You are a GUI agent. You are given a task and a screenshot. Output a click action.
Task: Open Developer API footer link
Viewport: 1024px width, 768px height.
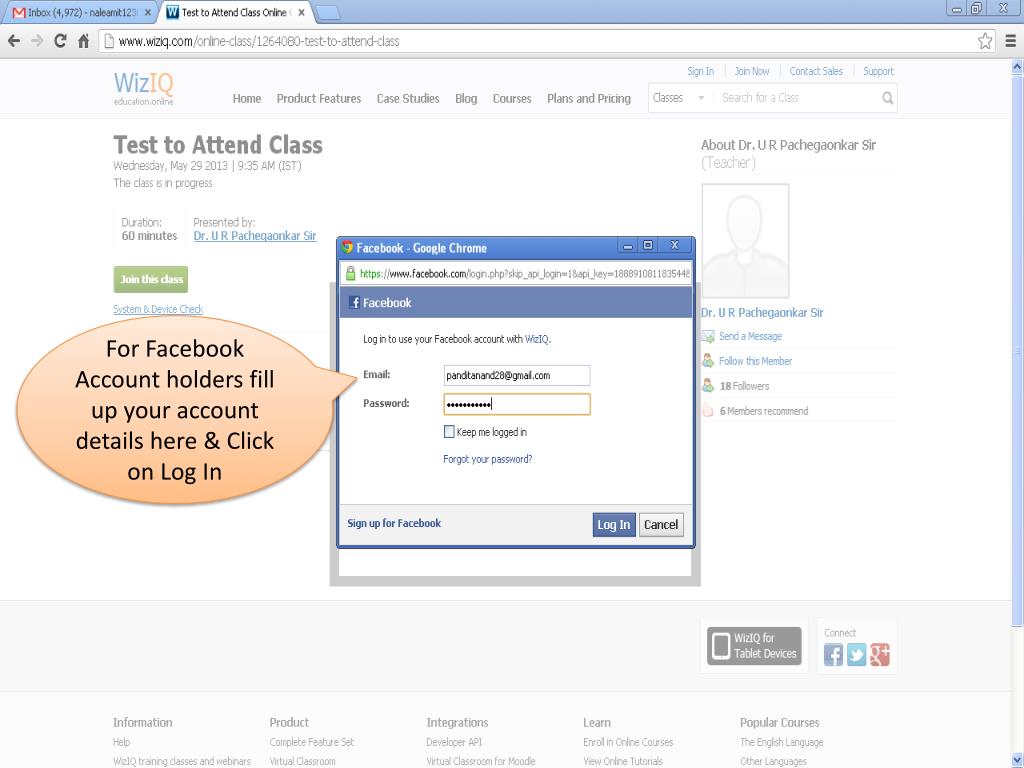[x=454, y=742]
